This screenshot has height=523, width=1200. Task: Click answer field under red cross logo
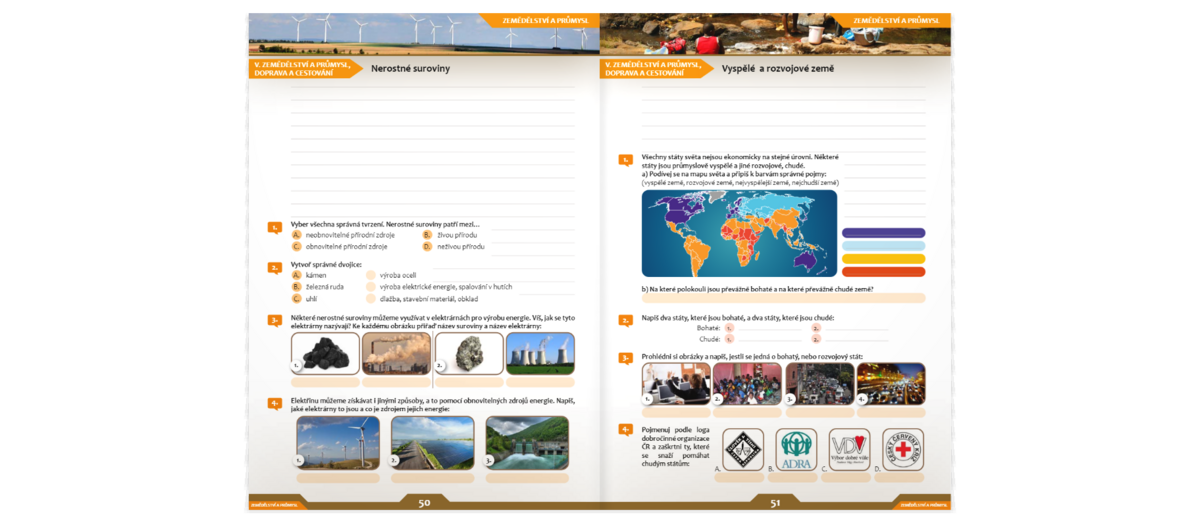click(x=900, y=478)
